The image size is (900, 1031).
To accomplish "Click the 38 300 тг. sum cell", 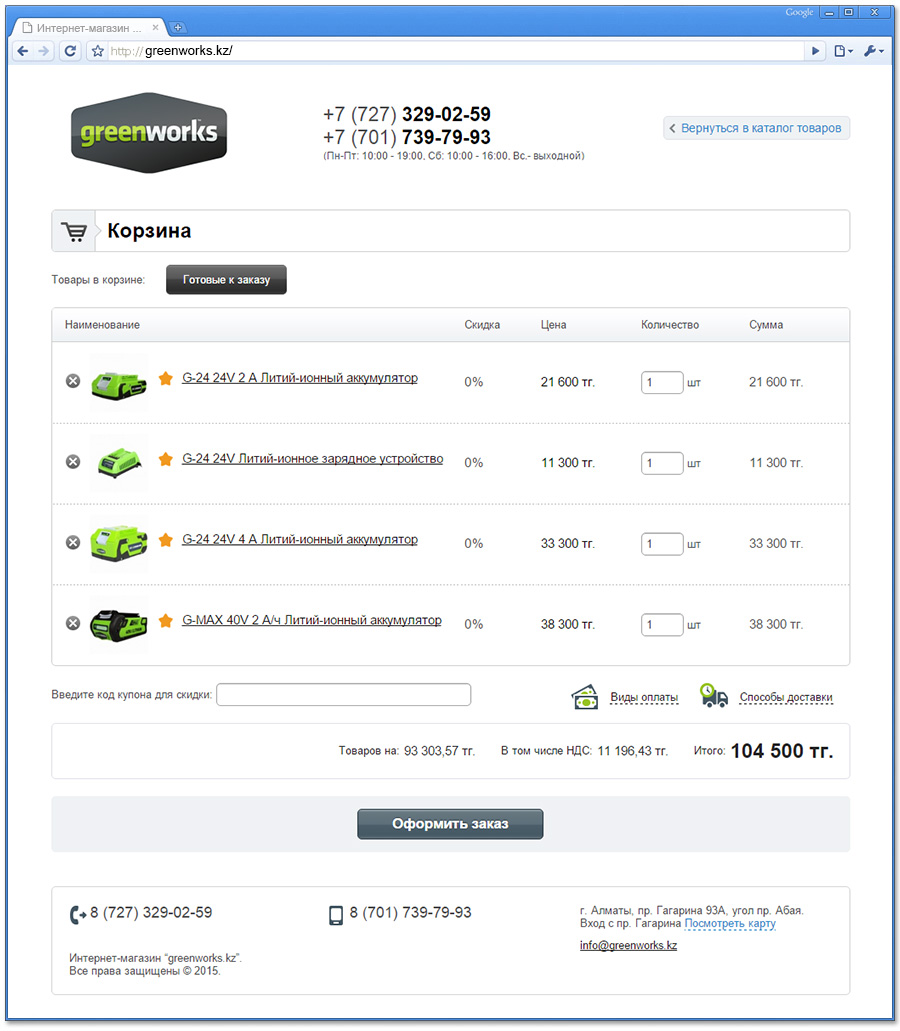I will (x=776, y=624).
